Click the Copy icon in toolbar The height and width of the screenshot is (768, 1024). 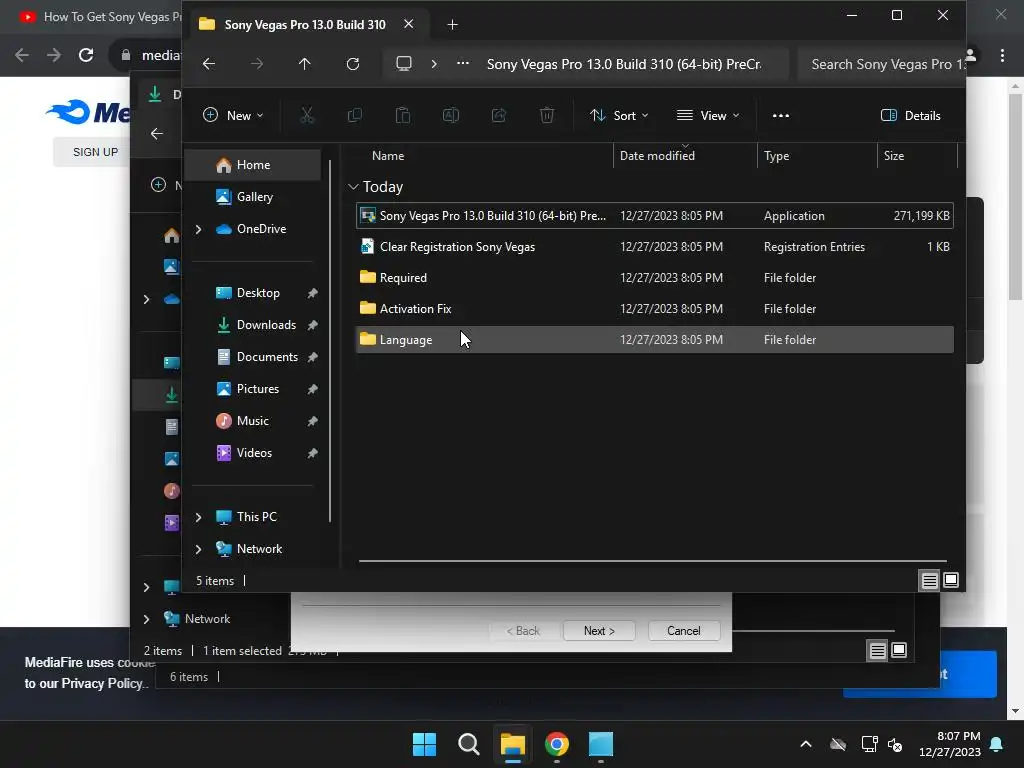click(355, 116)
